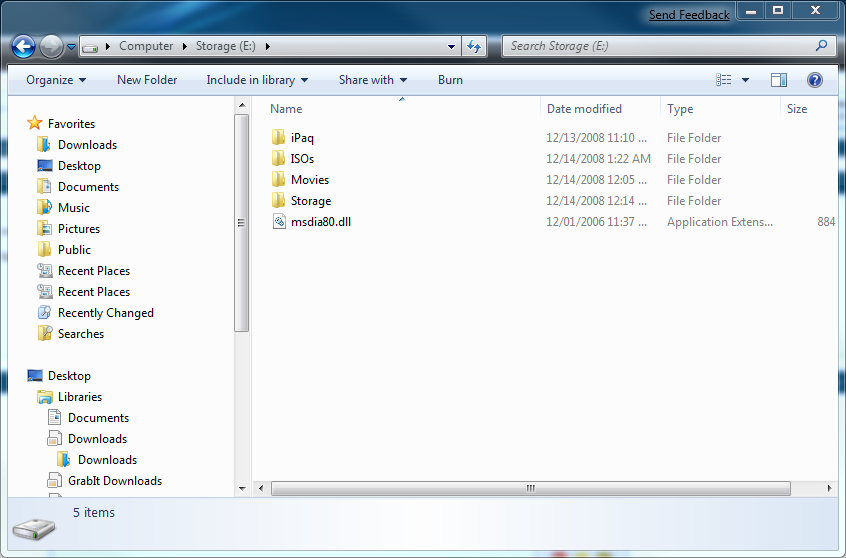Click Computer in the address breadcrumb
The height and width of the screenshot is (558, 846).
146,46
